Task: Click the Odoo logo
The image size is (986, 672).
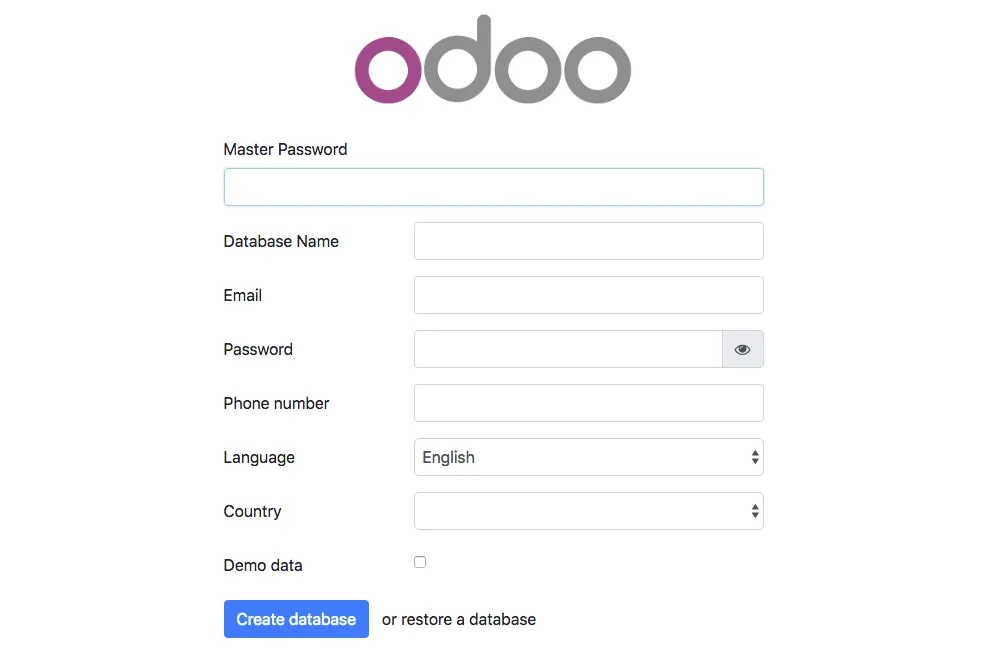Action: tap(492, 62)
